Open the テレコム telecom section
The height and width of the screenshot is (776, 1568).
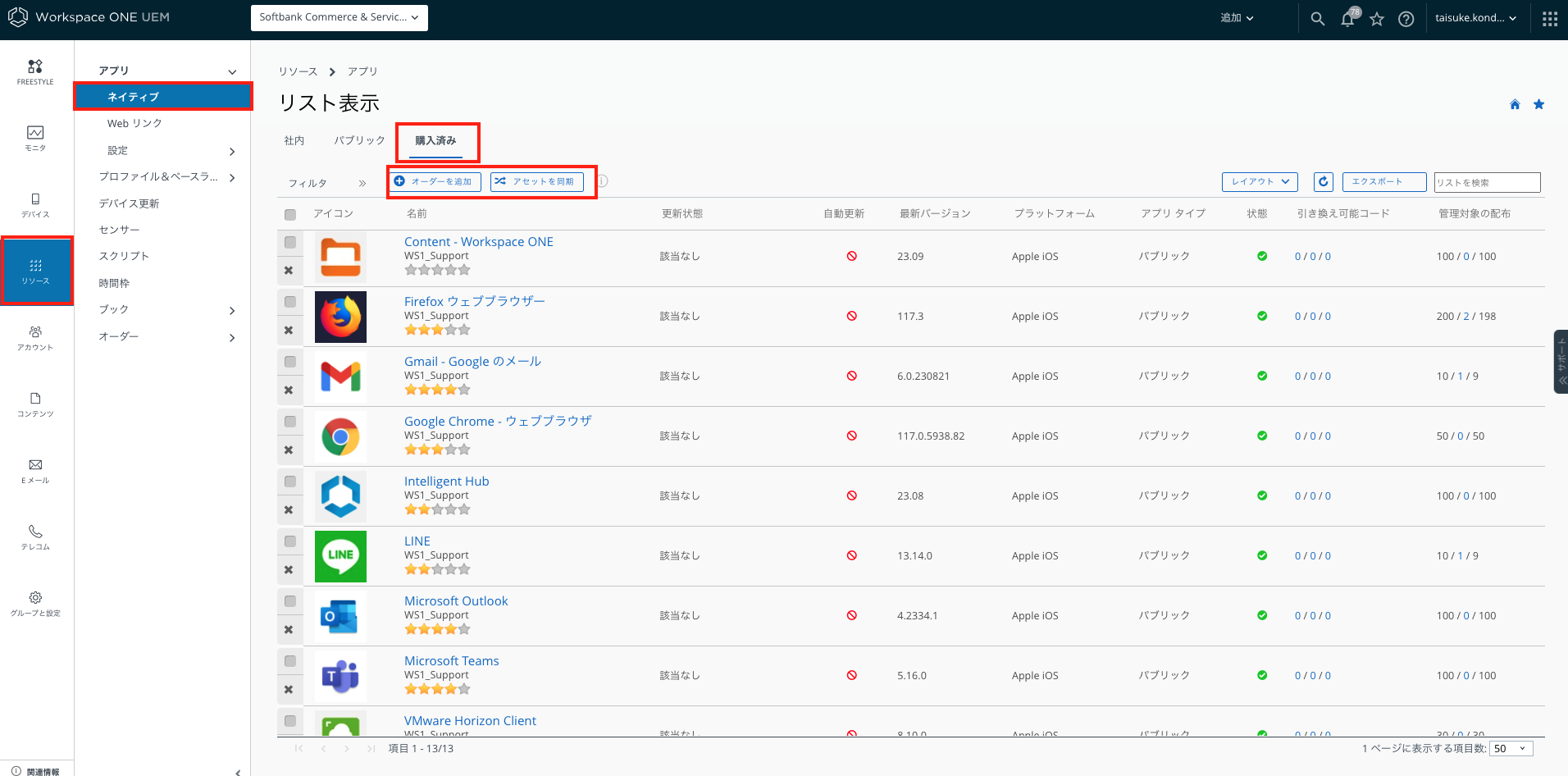point(35,537)
